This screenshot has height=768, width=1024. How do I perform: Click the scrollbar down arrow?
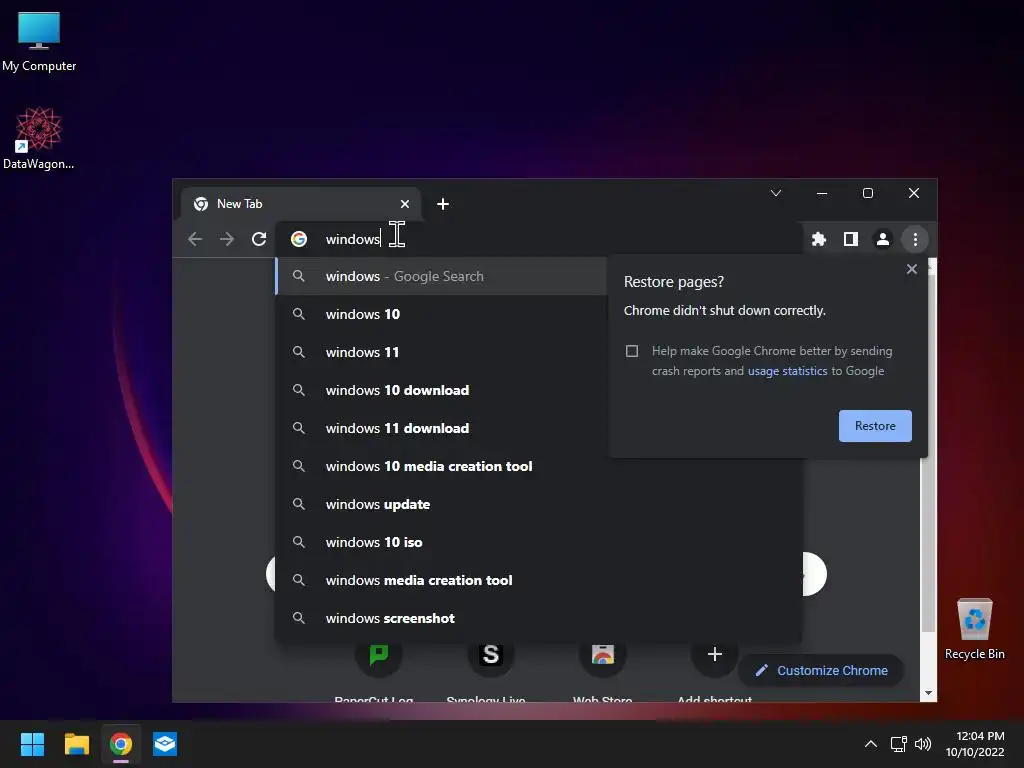928,694
